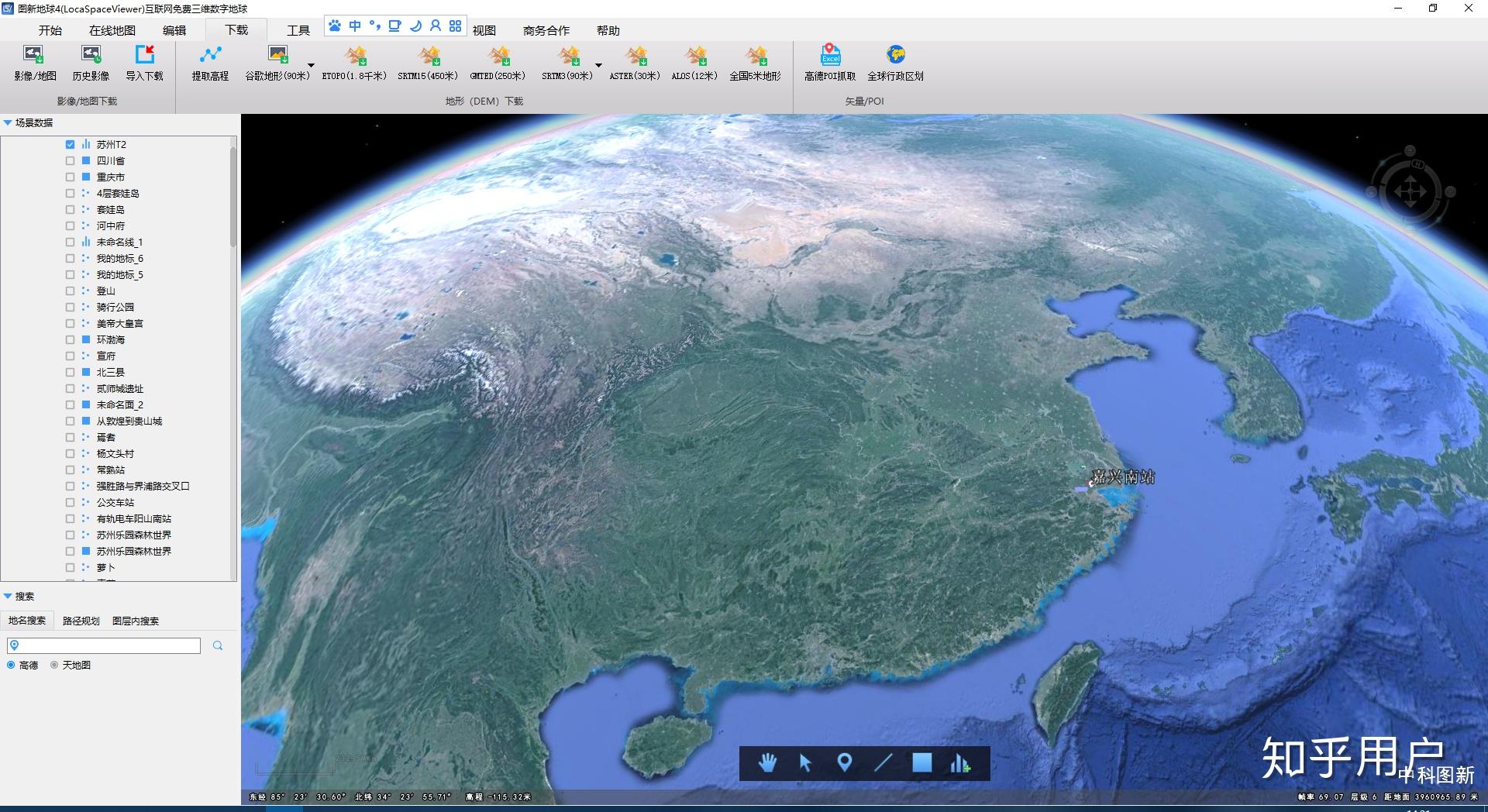The image size is (1488, 812).
Task: Select the 从敦煌到贵山城 tree item
Action: coord(129,421)
